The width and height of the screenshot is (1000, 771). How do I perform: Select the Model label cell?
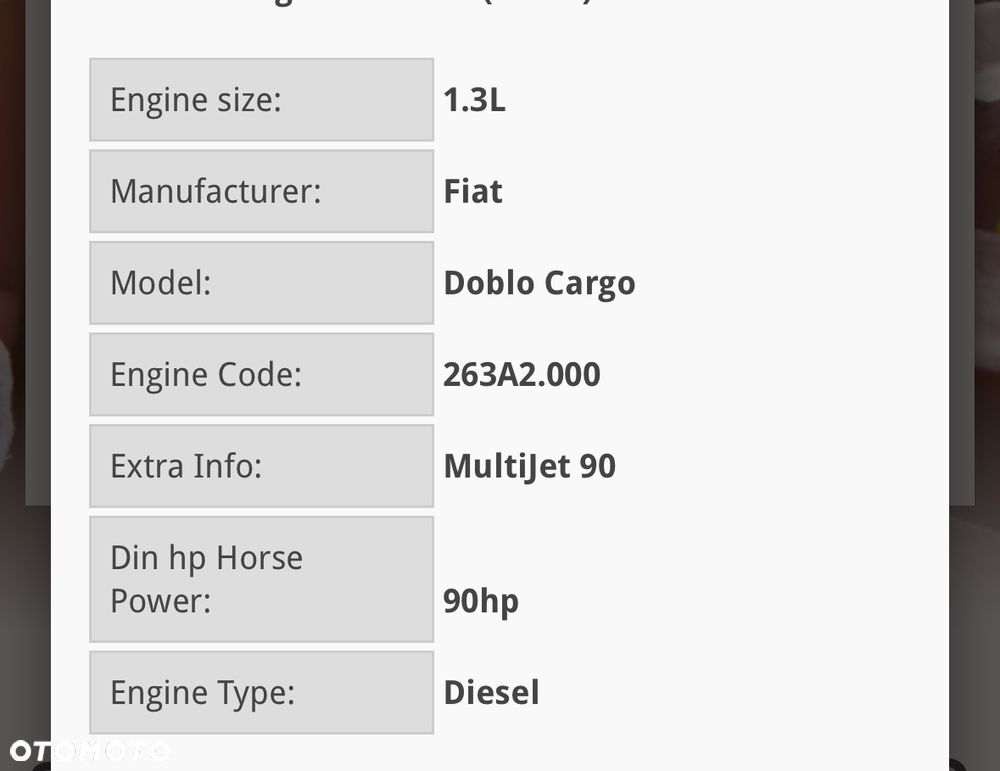(261, 283)
